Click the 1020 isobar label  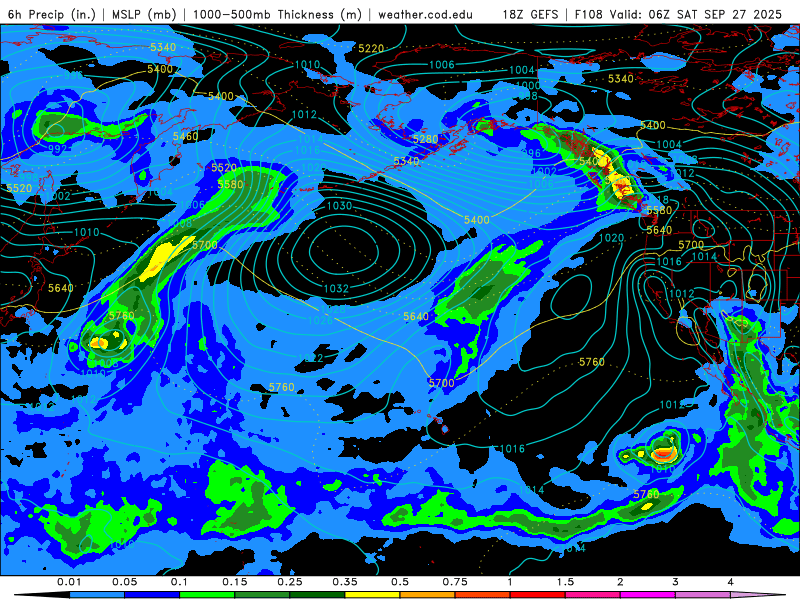pyautogui.click(x=611, y=238)
